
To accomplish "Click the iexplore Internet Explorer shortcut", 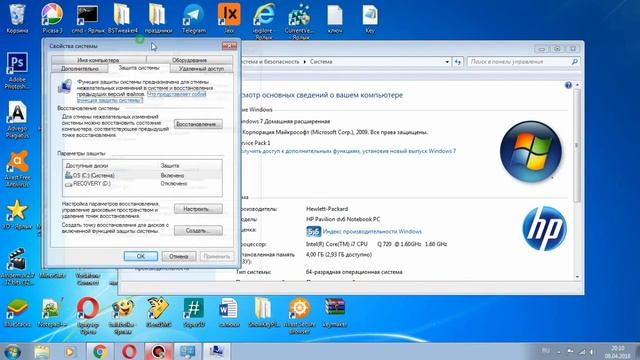I will (x=264, y=20).
